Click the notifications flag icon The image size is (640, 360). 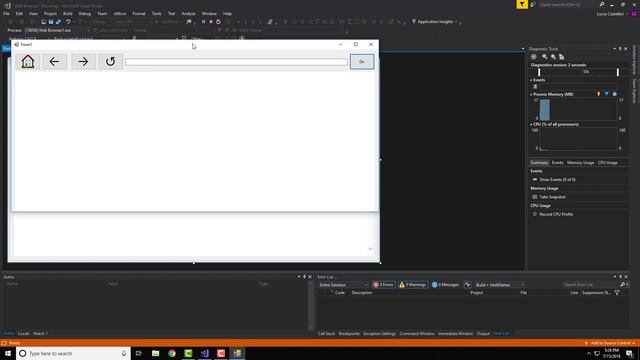(x=522, y=4)
